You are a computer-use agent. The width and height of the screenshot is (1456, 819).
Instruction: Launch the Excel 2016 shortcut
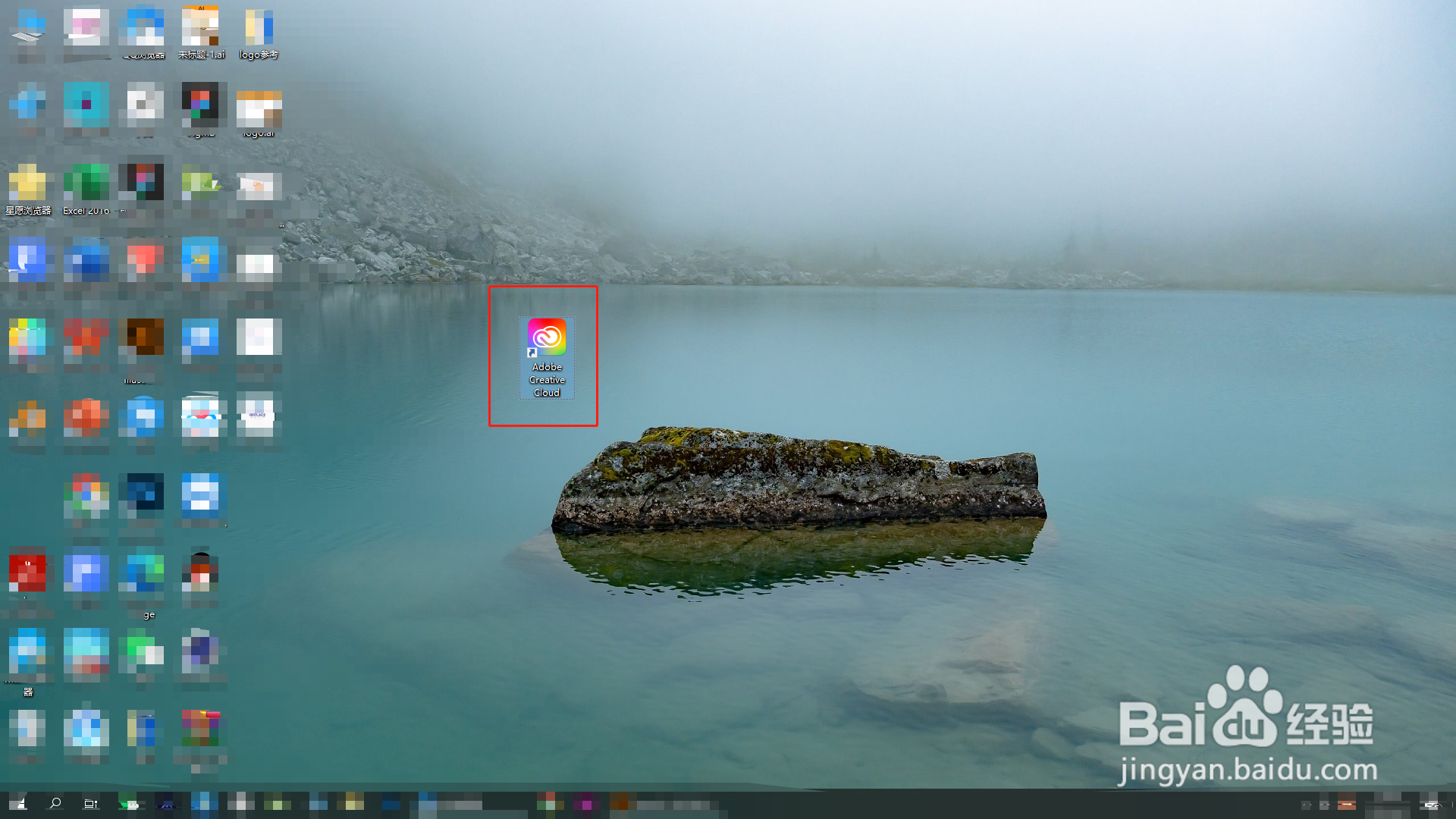coord(86,184)
